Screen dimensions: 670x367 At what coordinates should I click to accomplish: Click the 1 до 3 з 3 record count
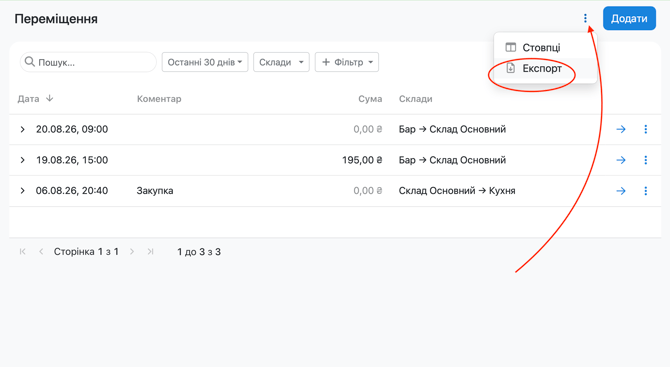[x=199, y=252]
